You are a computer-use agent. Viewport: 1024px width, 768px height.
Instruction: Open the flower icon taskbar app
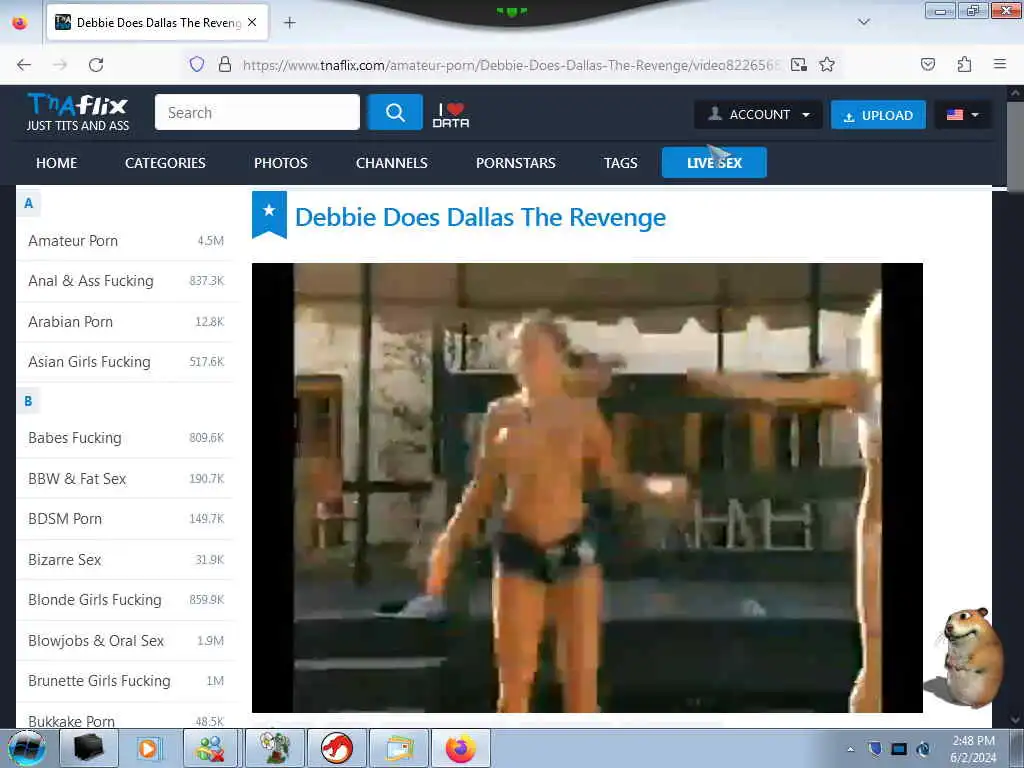(274, 748)
